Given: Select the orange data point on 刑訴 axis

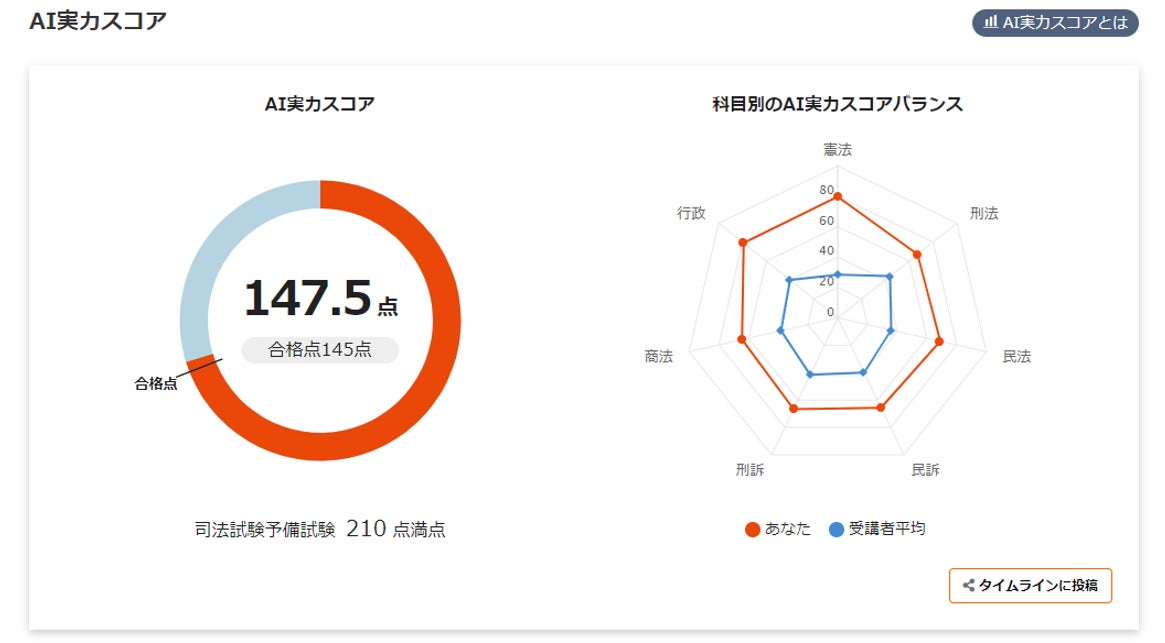Looking at the screenshot, I should tap(793, 408).
